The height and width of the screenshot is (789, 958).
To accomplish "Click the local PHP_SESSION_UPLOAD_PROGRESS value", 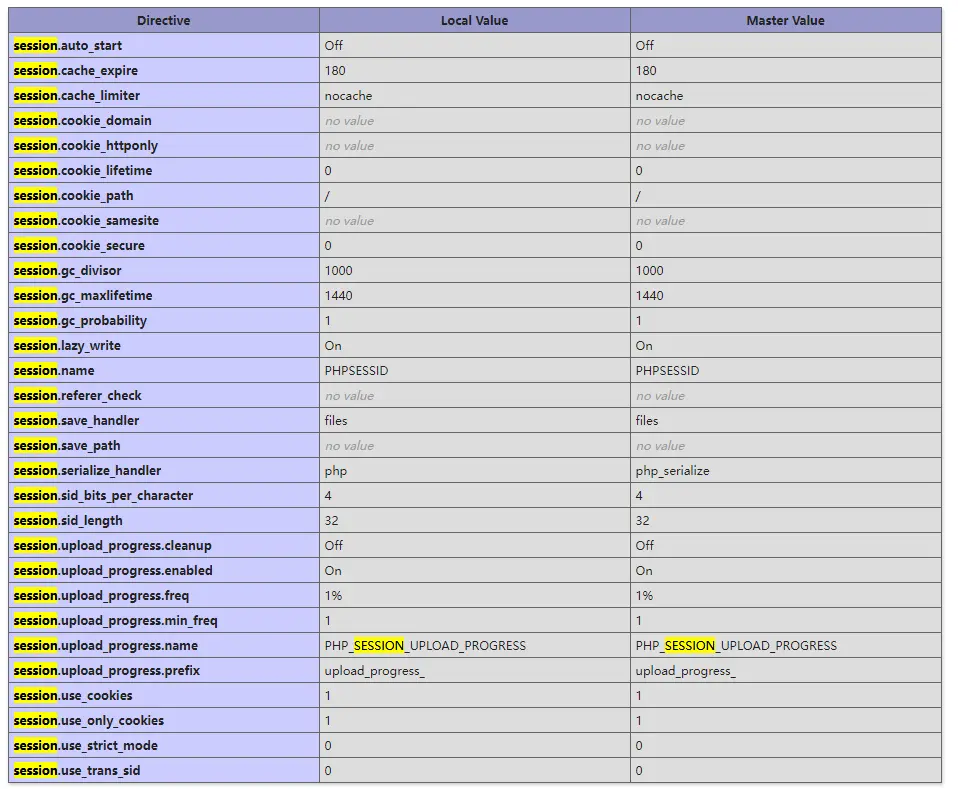I will [425, 645].
